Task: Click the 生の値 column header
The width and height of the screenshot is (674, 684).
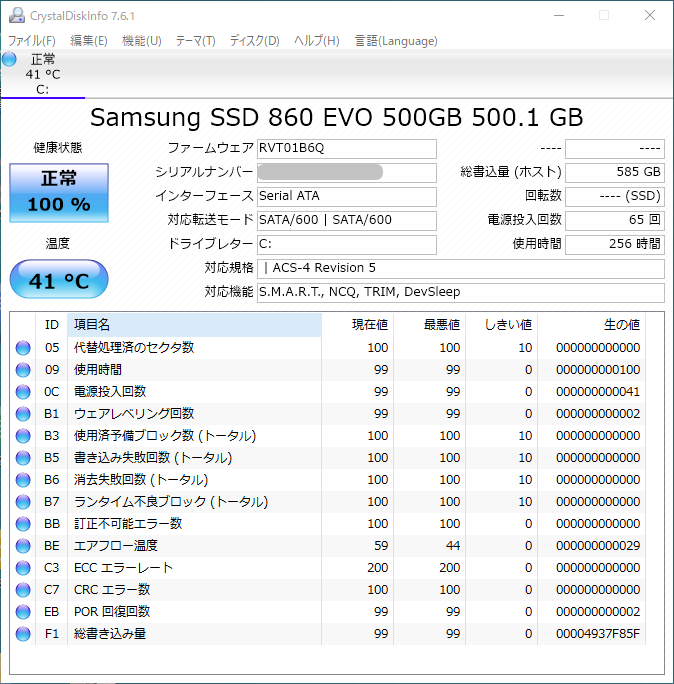Action: [x=592, y=325]
